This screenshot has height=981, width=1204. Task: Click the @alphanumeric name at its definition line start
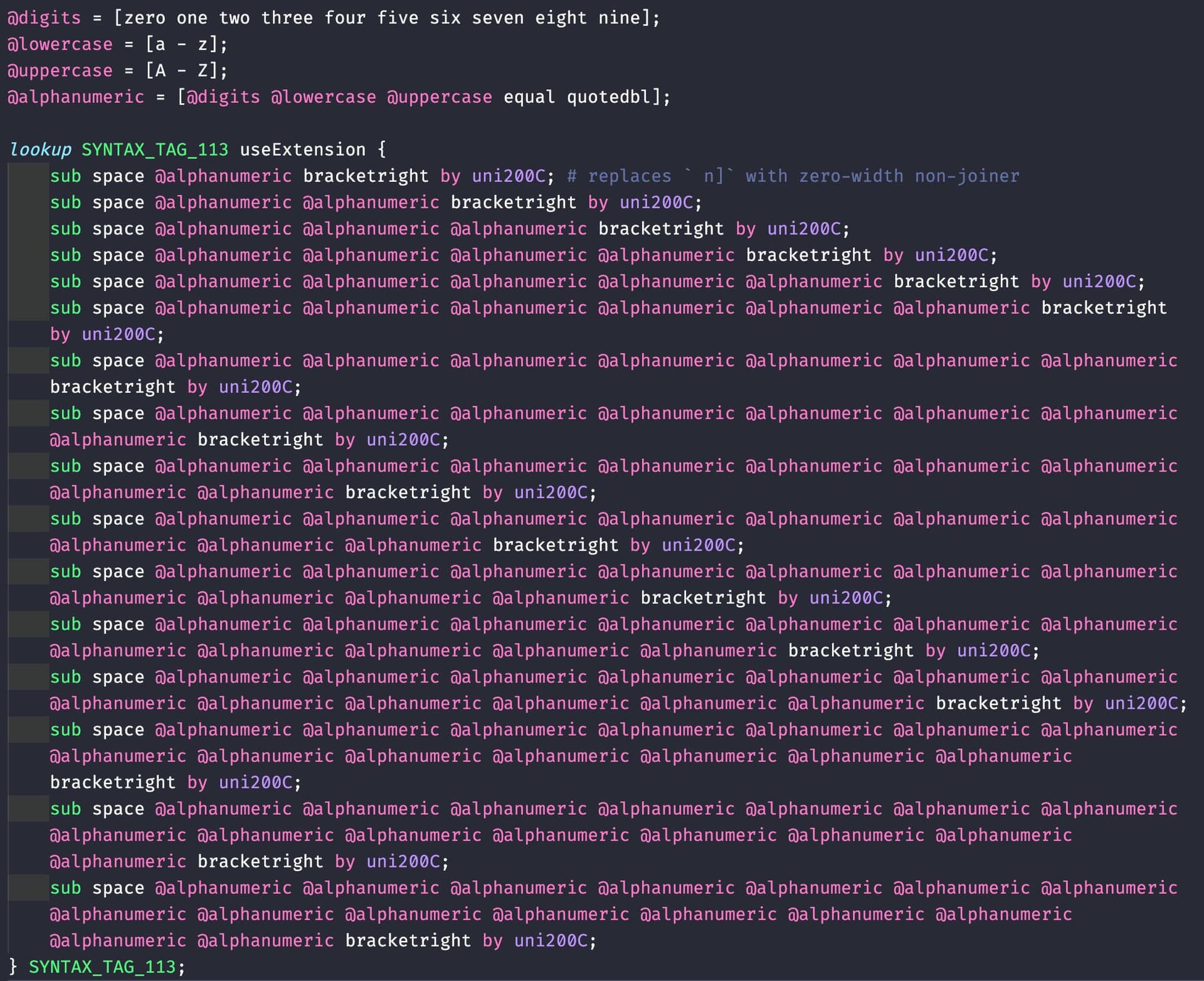pos(75,97)
